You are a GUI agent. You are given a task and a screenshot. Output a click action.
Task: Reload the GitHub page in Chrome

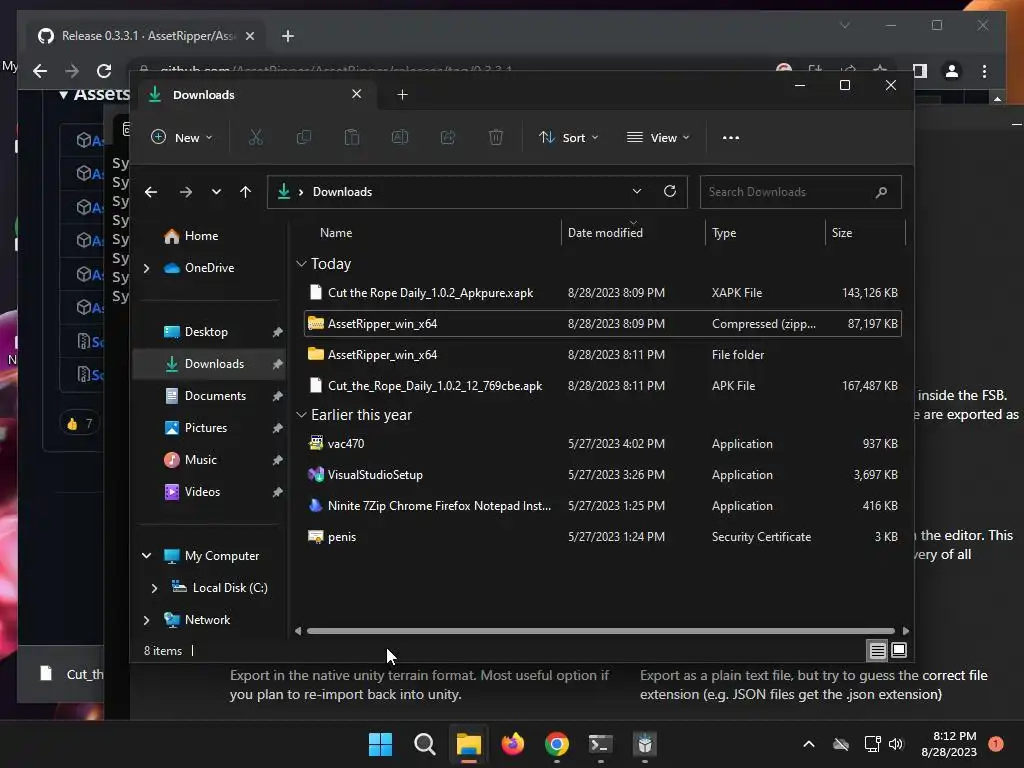[x=104, y=71]
